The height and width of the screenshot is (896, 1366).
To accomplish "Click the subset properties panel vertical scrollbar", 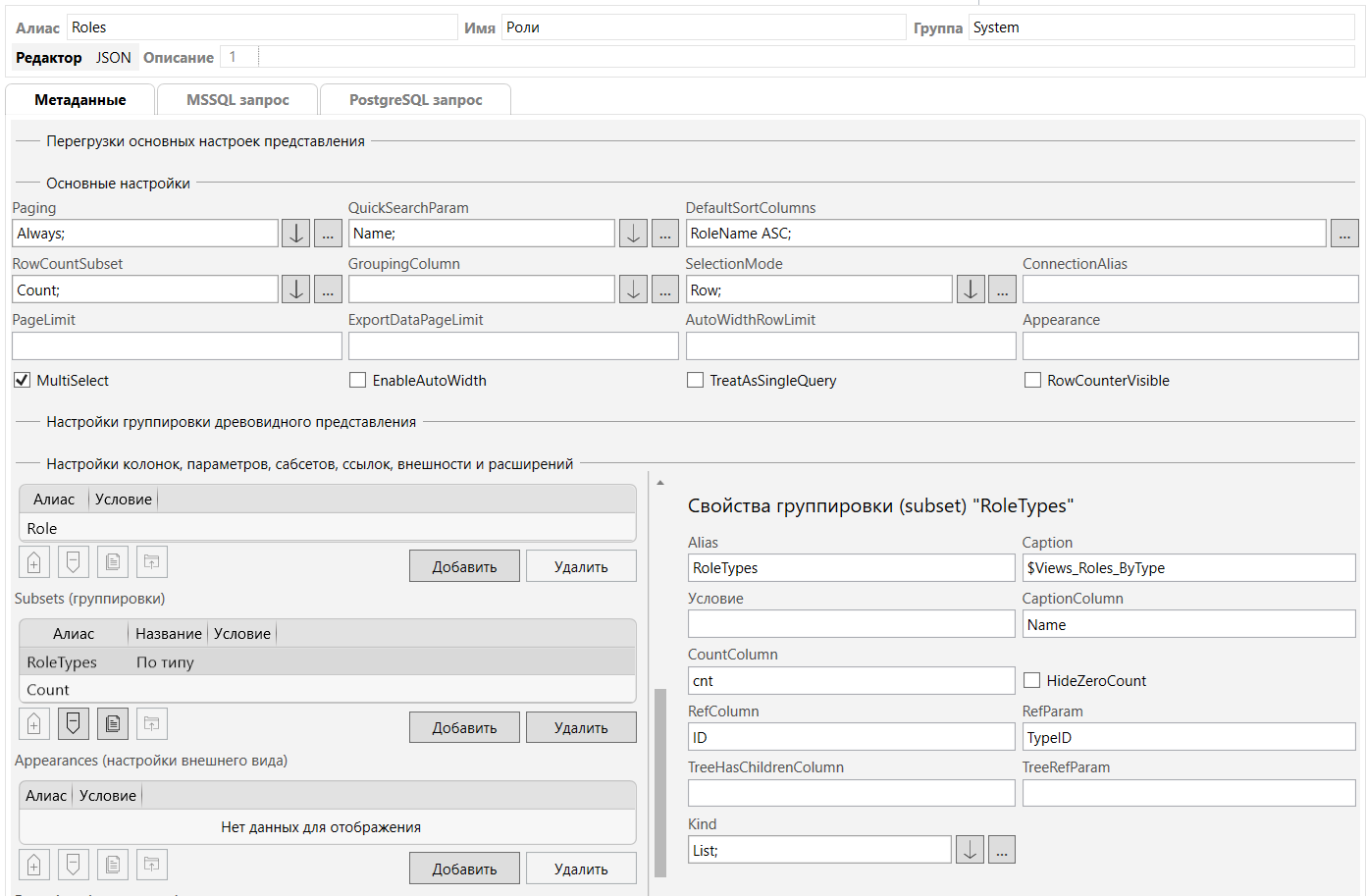I will coord(660,781).
